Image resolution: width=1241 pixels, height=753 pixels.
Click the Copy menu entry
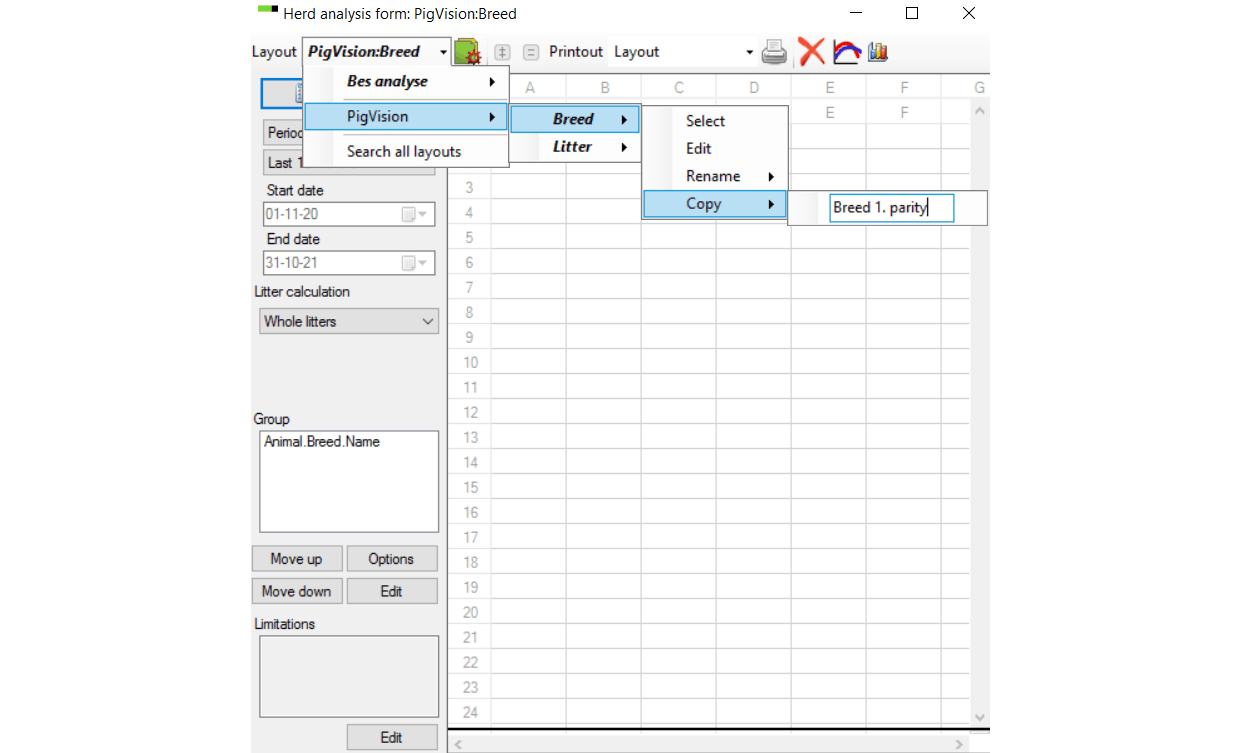tap(715, 204)
